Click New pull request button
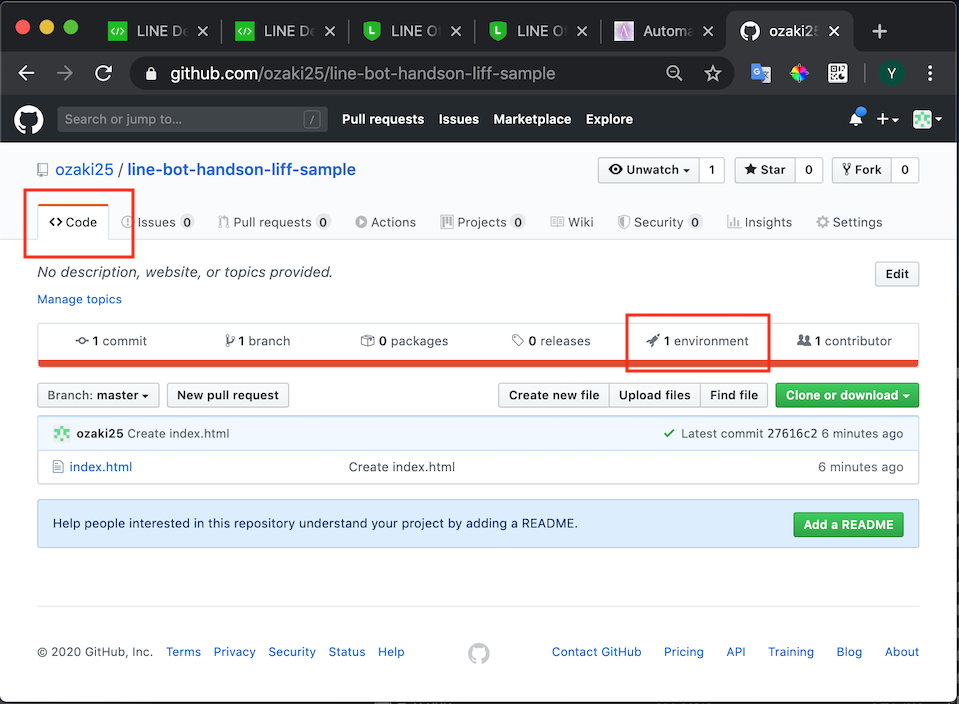The image size is (959, 704). pyautogui.click(x=228, y=395)
